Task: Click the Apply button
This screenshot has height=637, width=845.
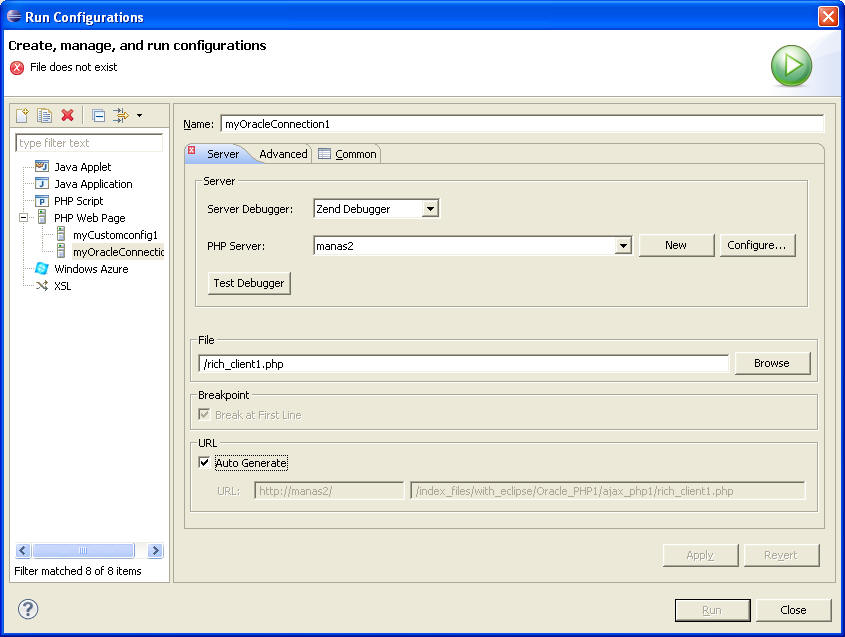Action: pos(700,555)
